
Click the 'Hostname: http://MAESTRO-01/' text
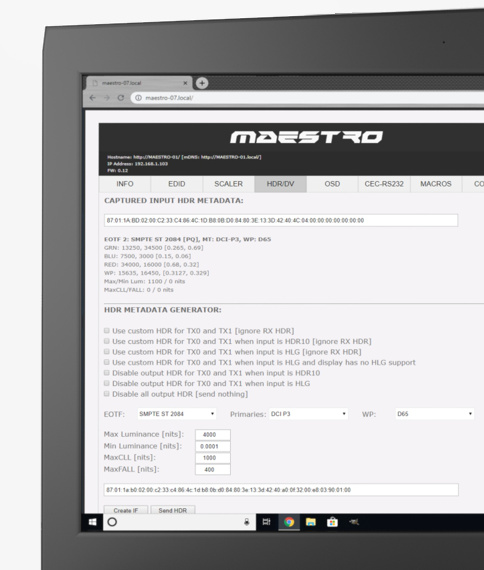184,157
